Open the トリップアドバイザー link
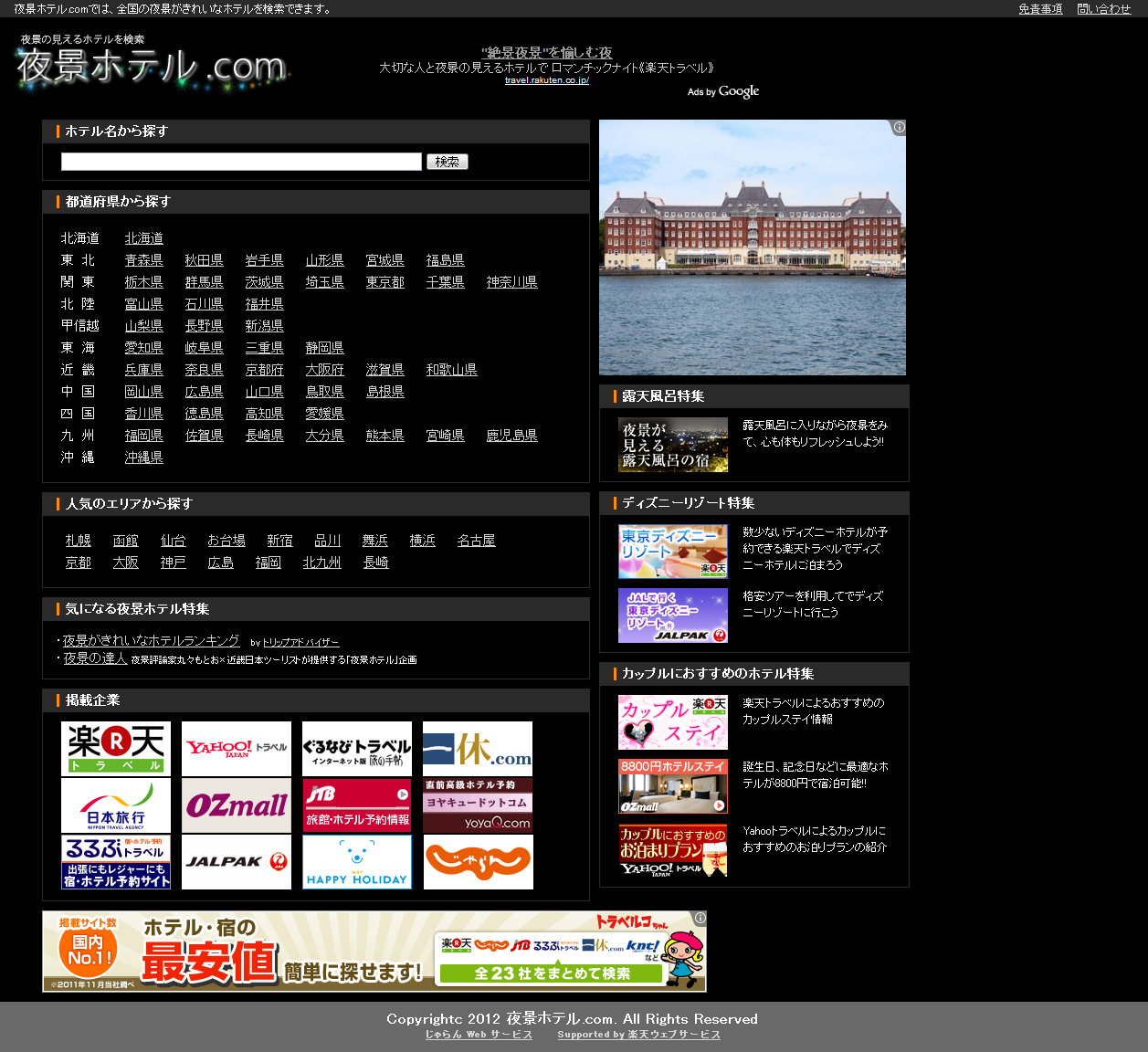Viewport: 1148px width, 1052px height. (x=300, y=643)
